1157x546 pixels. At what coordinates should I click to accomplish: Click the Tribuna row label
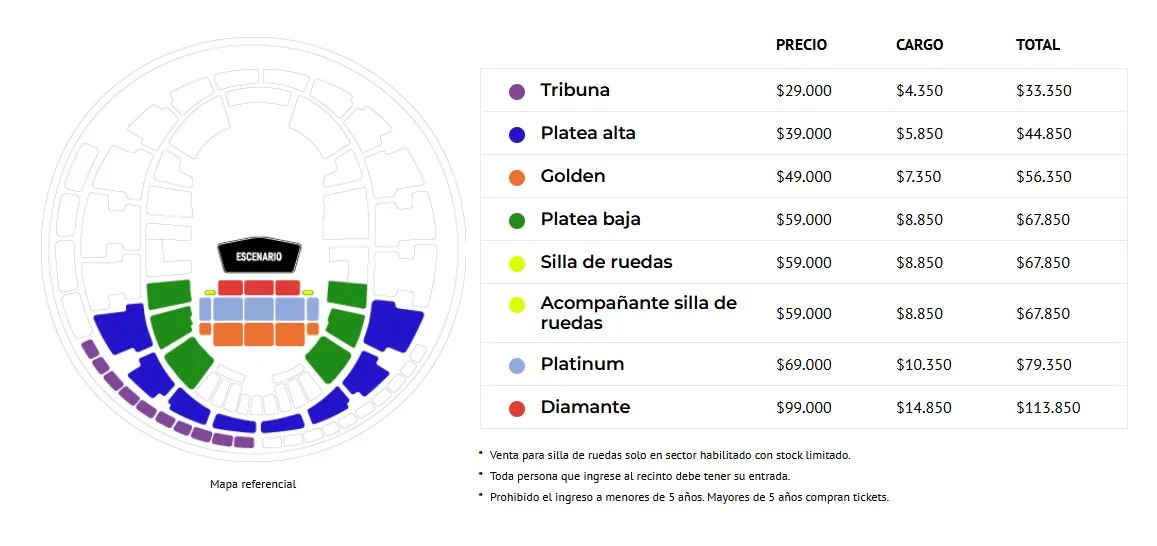coord(575,90)
